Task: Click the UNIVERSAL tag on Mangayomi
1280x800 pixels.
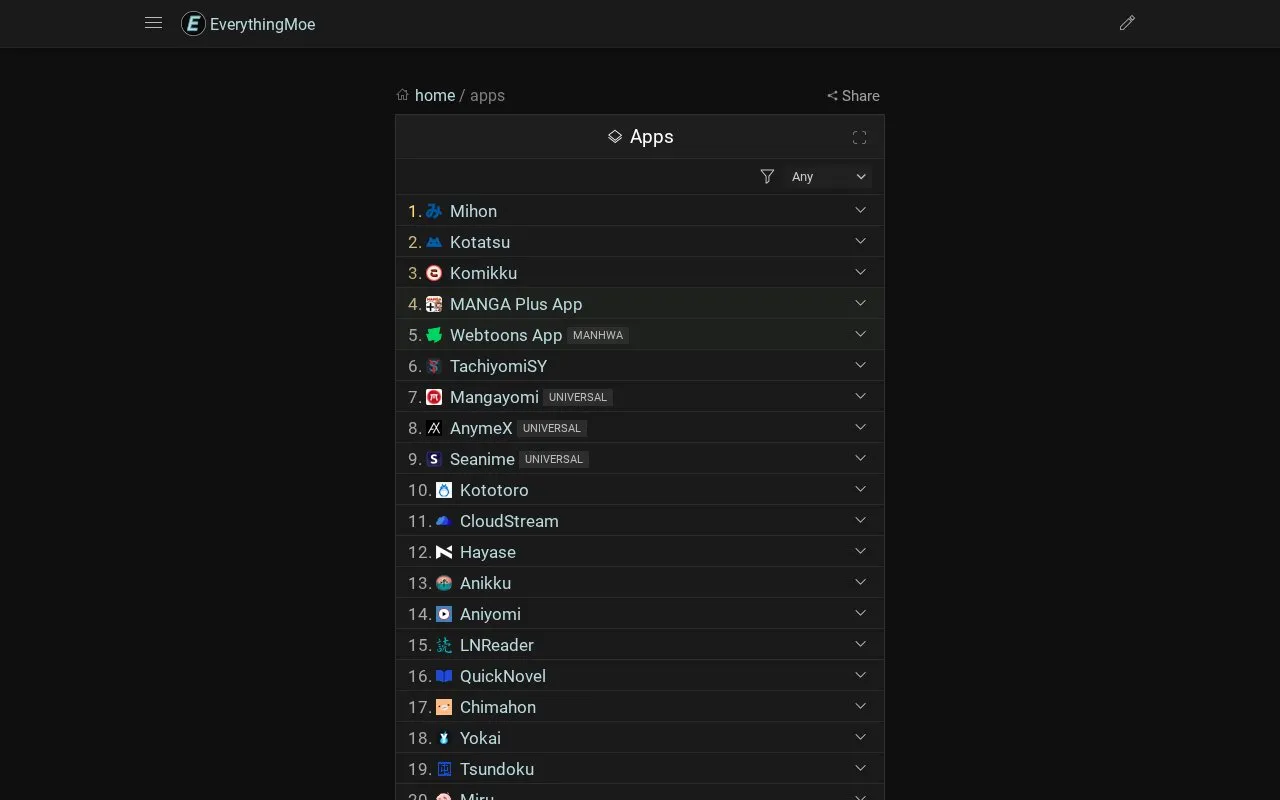Action: coord(578,397)
